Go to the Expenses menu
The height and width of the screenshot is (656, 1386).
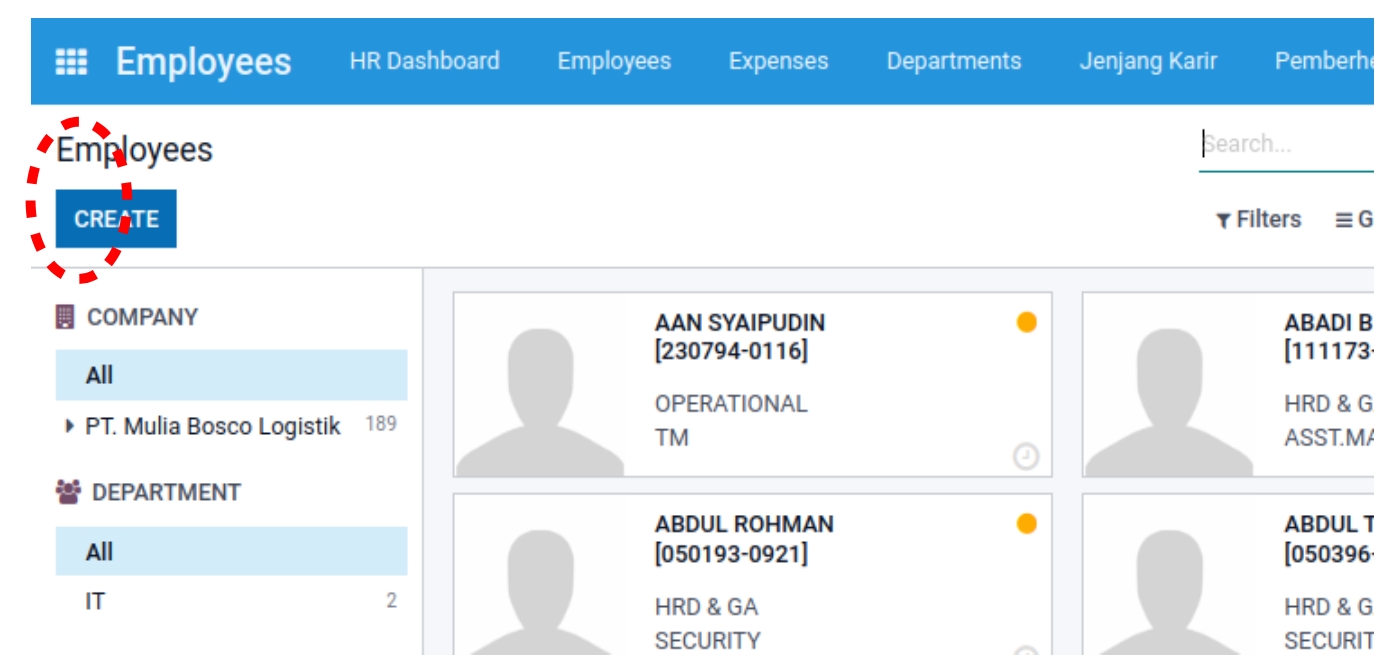778,61
